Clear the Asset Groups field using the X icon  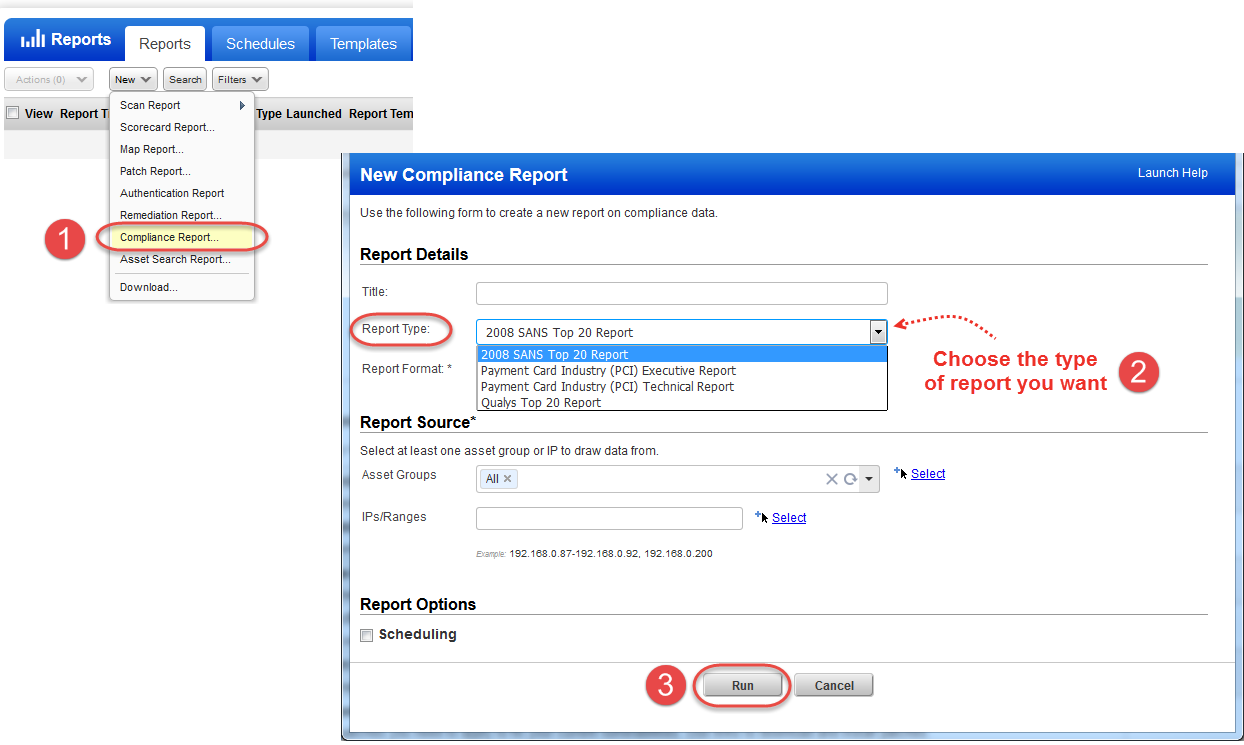(832, 479)
